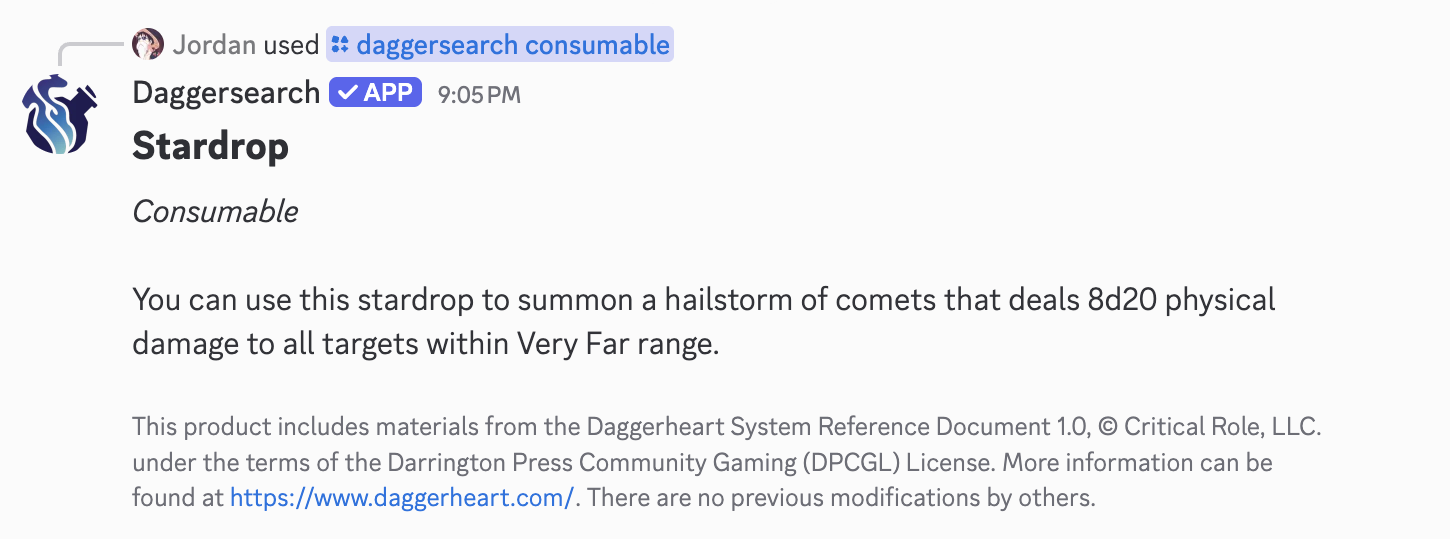Open Jordan's user profile name

(214, 45)
